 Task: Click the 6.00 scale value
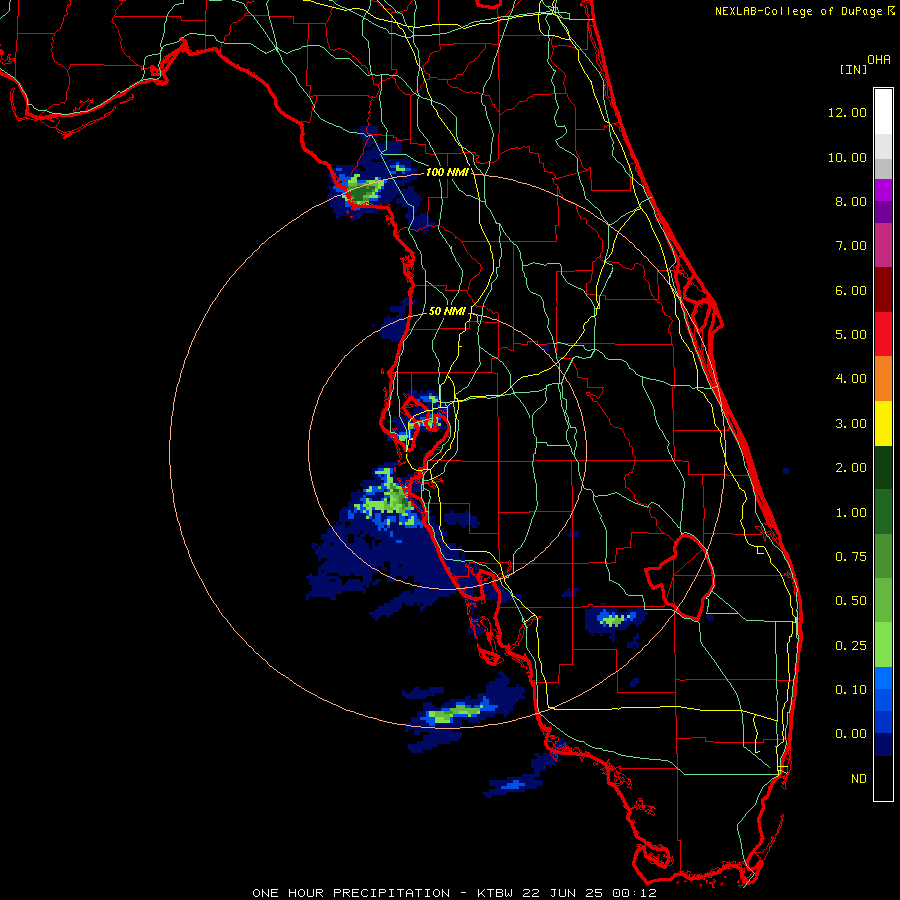851,290
